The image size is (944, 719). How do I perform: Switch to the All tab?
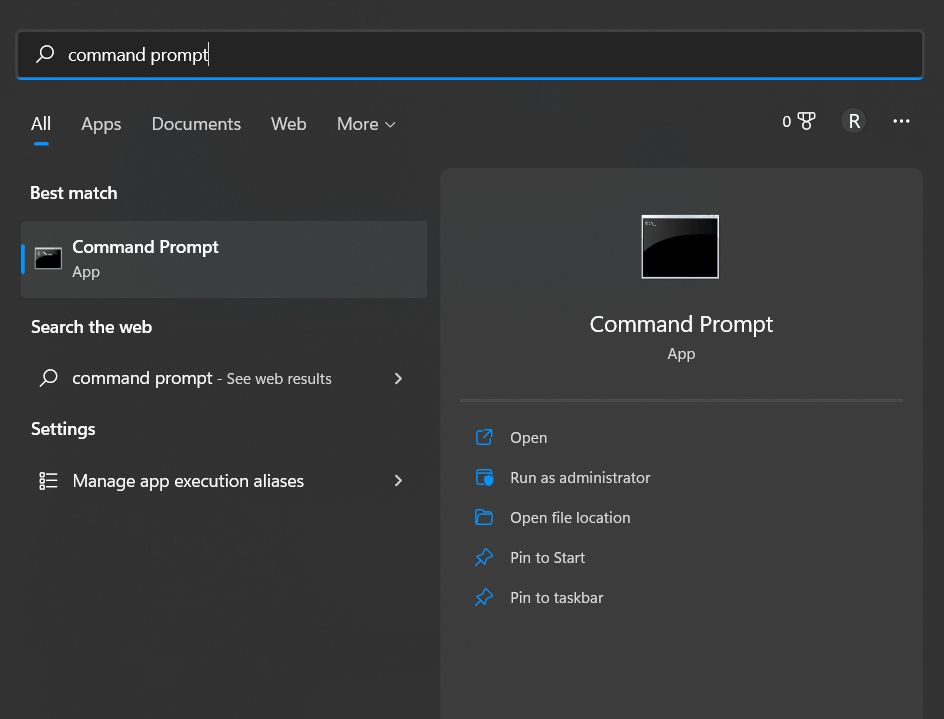[41, 124]
